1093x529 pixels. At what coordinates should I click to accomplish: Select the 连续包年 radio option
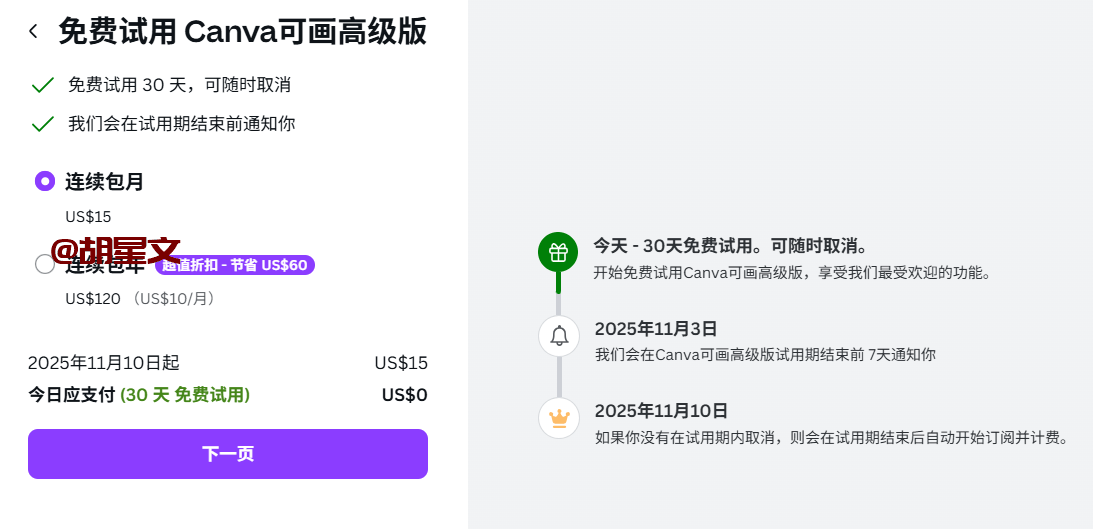click(45, 264)
